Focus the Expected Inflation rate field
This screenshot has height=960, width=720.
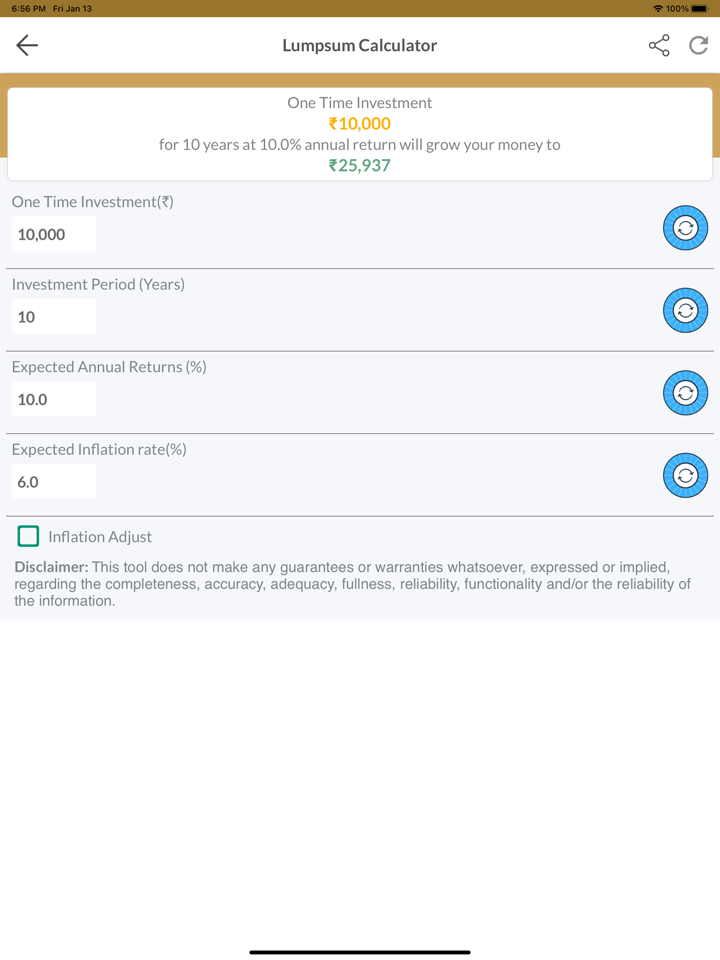point(54,482)
